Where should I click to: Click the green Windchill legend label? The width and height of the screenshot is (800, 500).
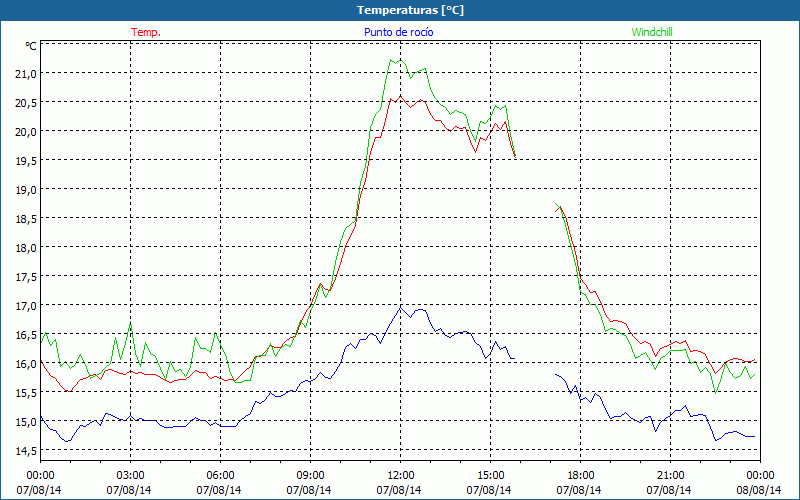(652, 32)
